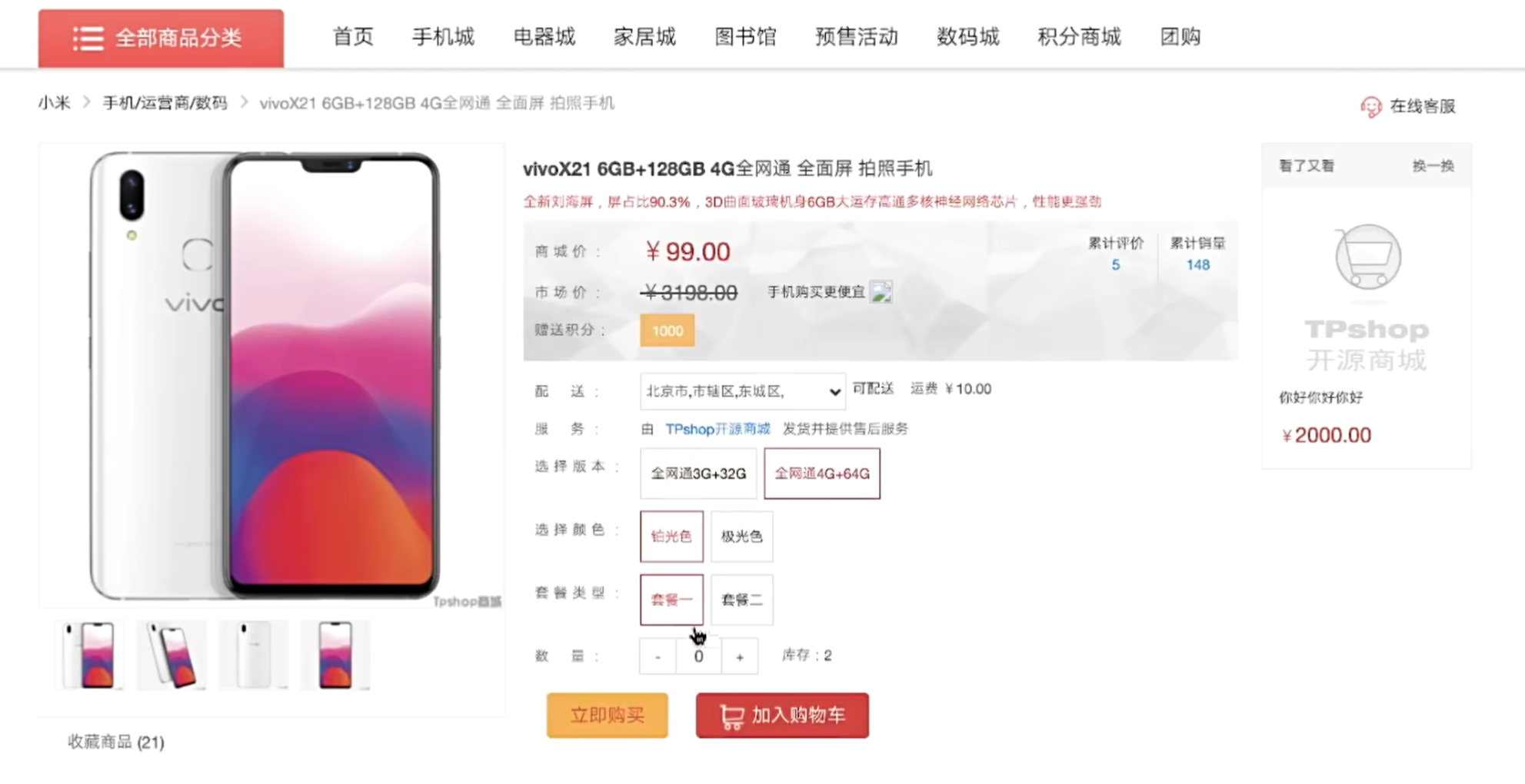Open the TPshop开源商城 seller link
The image size is (1525, 784).
[717, 429]
